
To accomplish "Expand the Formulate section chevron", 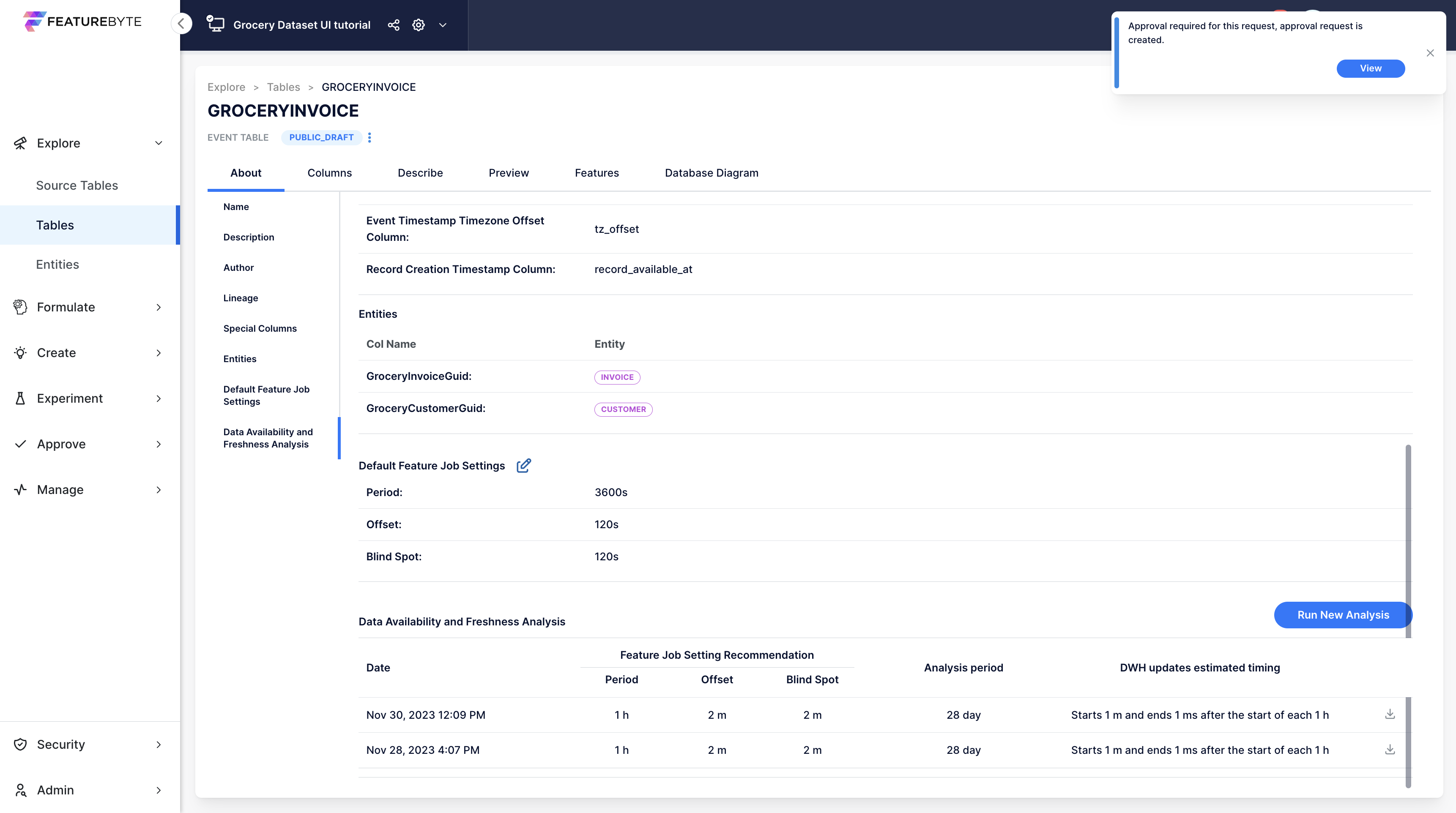I will coord(159,307).
